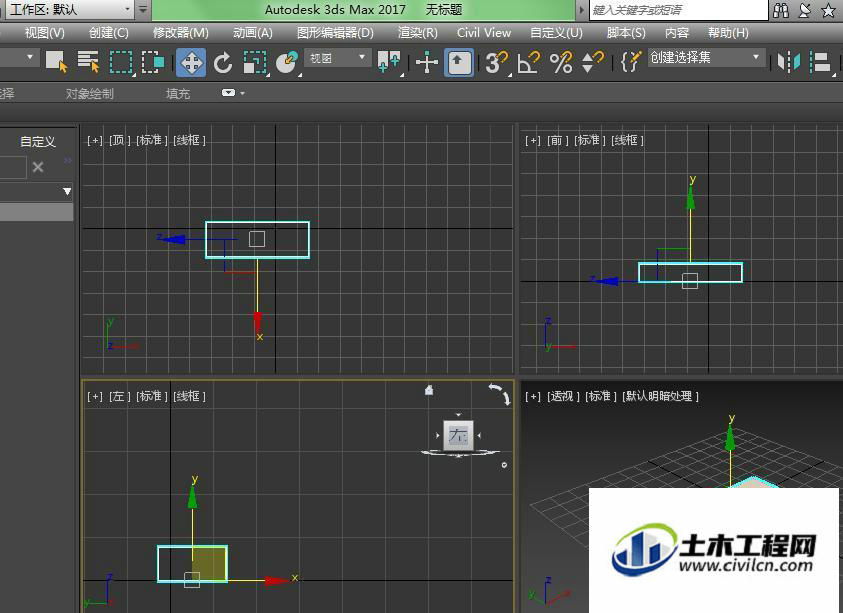Toggle Window/Crossing selection mode
Image resolution: width=843 pixels, height=613 pixels.
(x=153, y=61)
